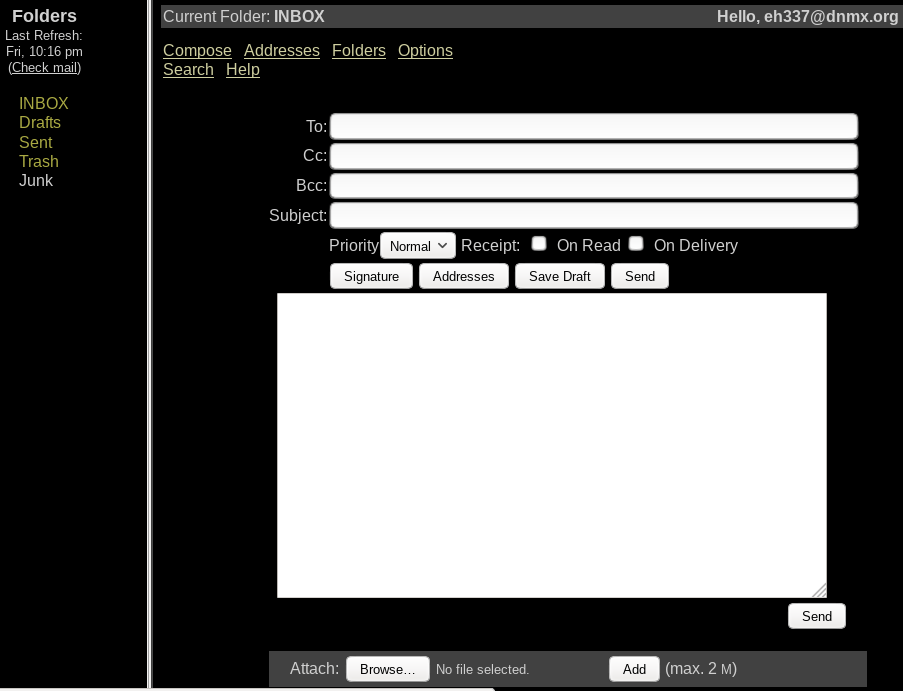Focus the Subject input field
This screenshot has height=691, width=903.
point(594,216)
